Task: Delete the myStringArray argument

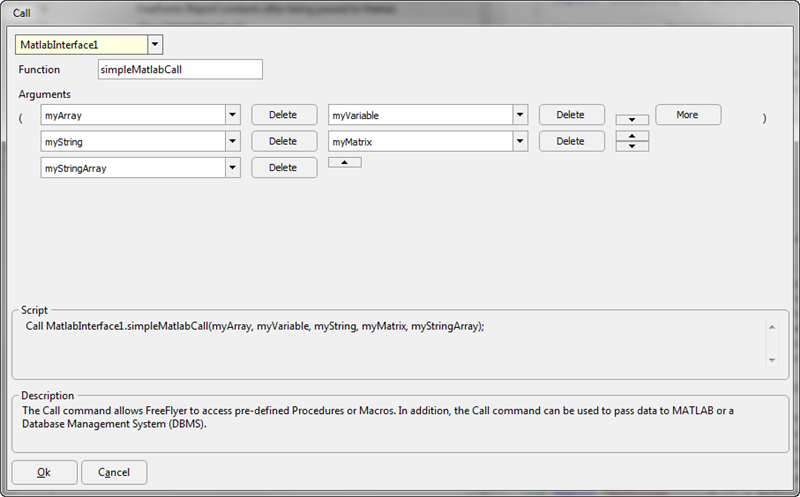Action: (x=284, y=167)
